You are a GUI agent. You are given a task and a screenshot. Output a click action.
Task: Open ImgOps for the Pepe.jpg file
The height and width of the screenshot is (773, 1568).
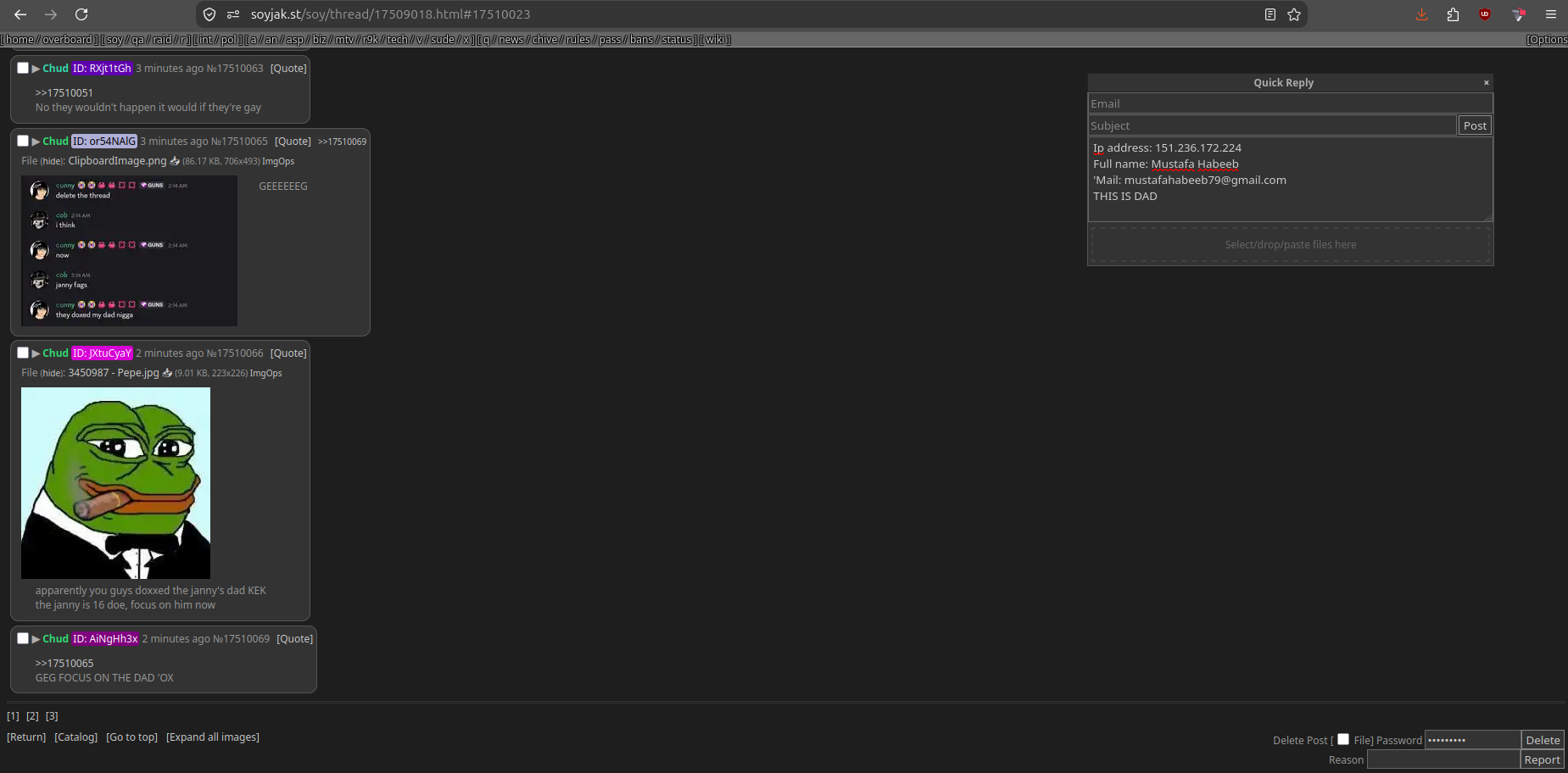pos(266,373)
